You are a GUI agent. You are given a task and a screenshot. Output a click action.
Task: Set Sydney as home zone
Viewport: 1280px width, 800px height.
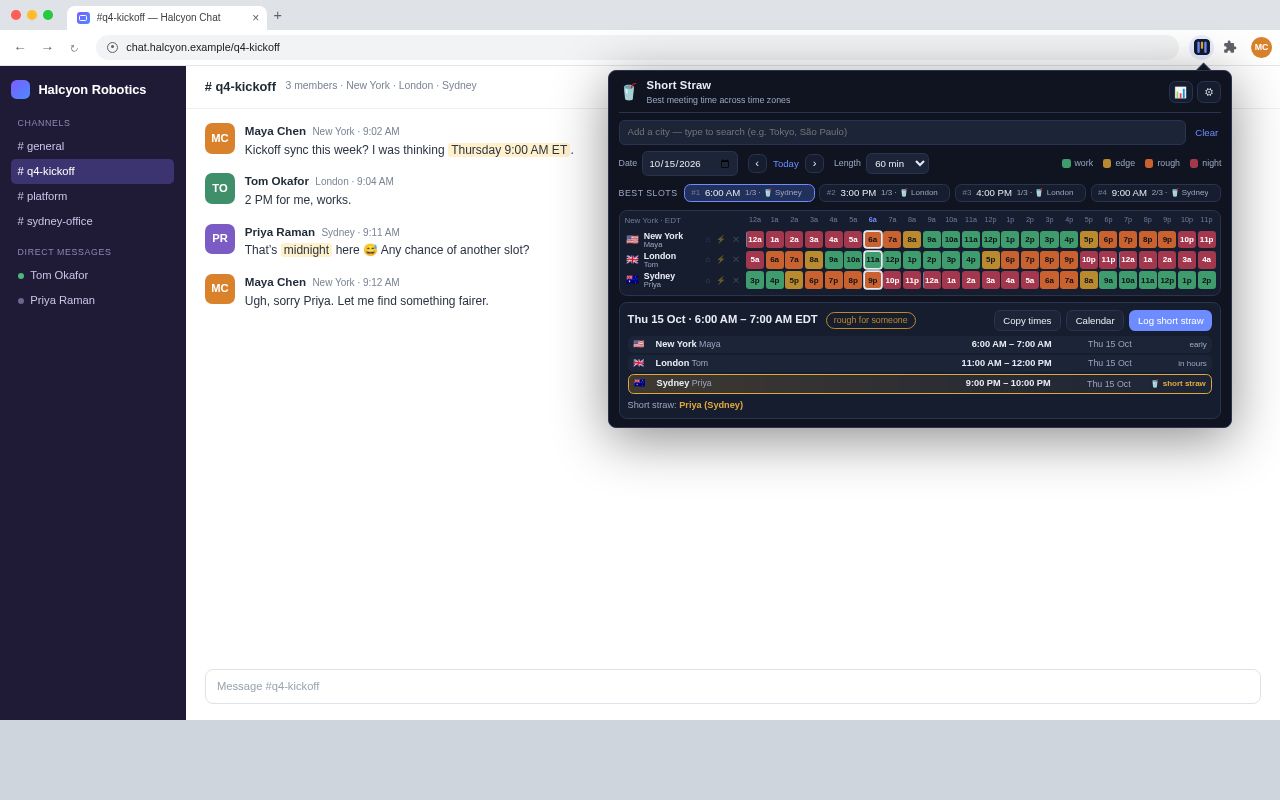708,280
